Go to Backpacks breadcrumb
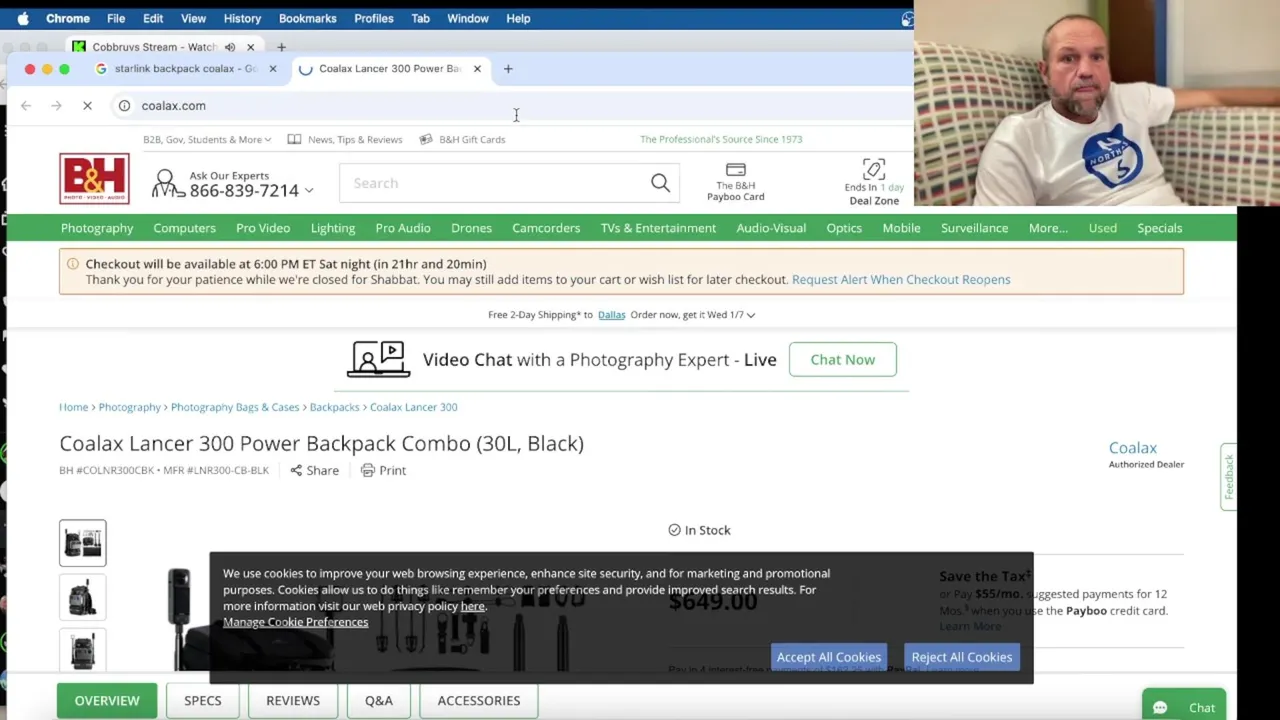The height and width of the screenshot is (720, 1280). click(334, 407)
